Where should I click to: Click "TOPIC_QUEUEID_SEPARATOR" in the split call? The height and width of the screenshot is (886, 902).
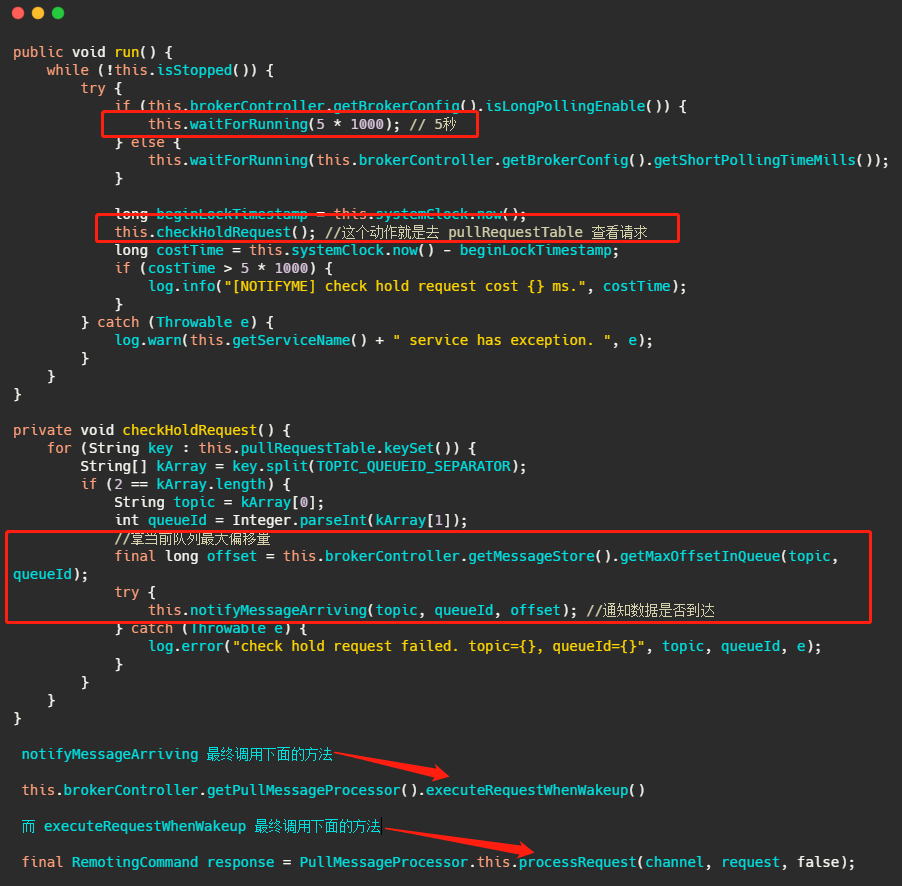414,466
